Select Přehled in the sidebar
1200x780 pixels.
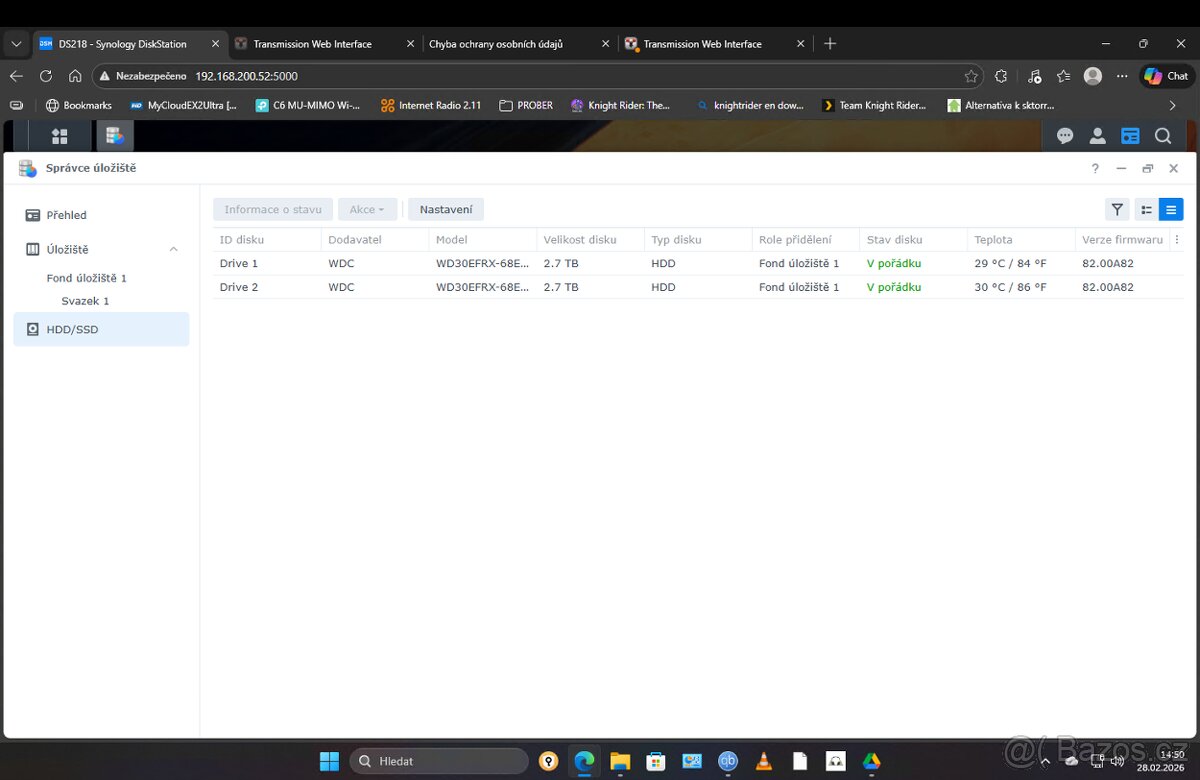101,215
